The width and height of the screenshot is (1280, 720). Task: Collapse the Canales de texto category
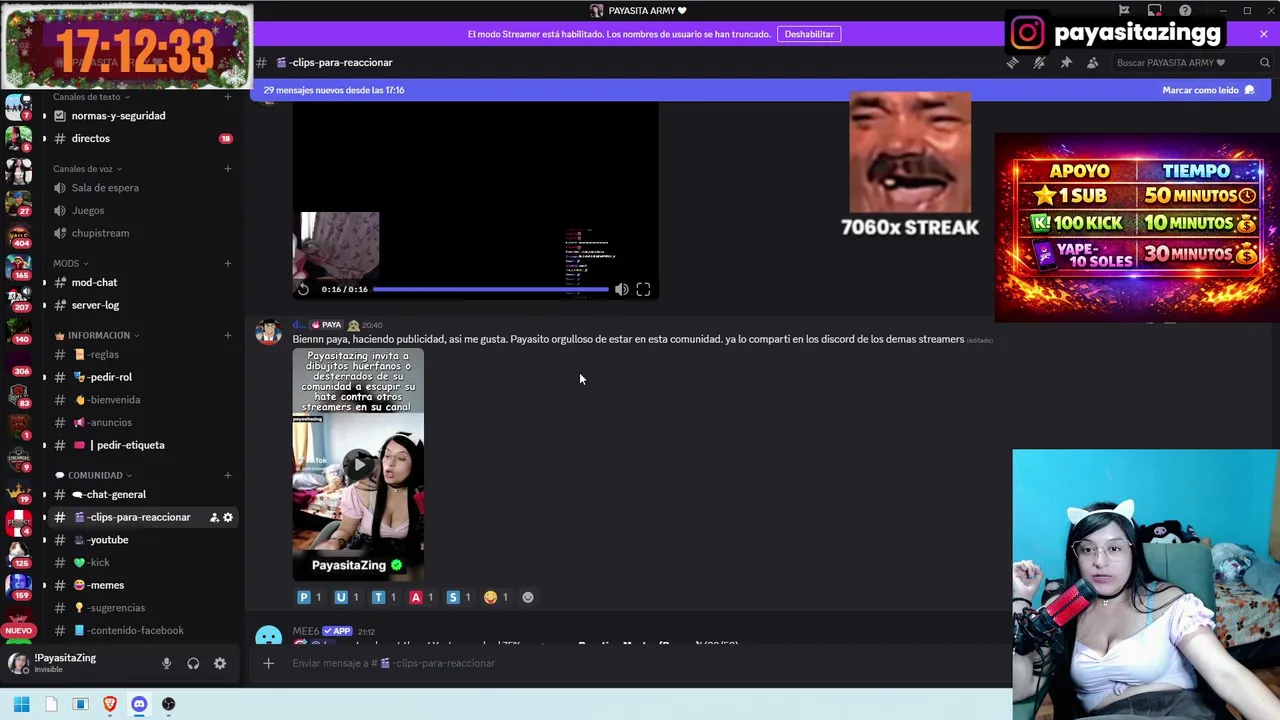92,97
